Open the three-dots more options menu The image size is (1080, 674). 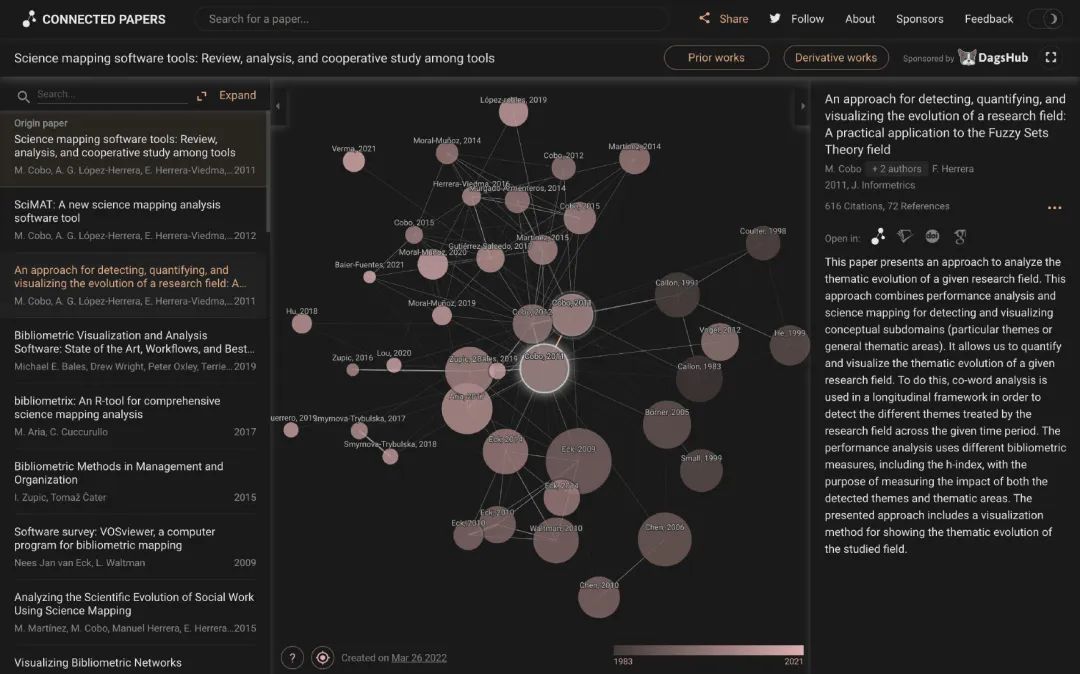click(1055, 207)
